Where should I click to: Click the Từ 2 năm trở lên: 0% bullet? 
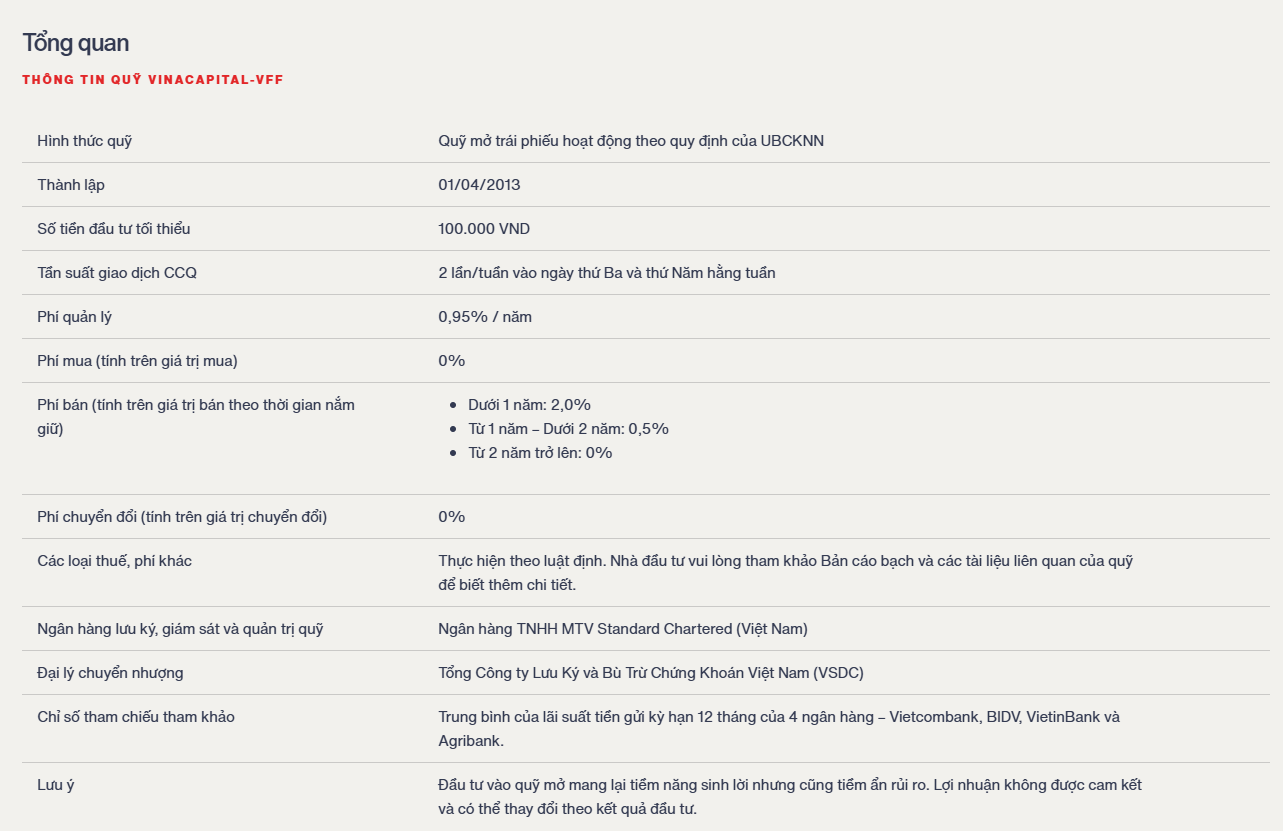pyautogui.click(x=540, y=453)
